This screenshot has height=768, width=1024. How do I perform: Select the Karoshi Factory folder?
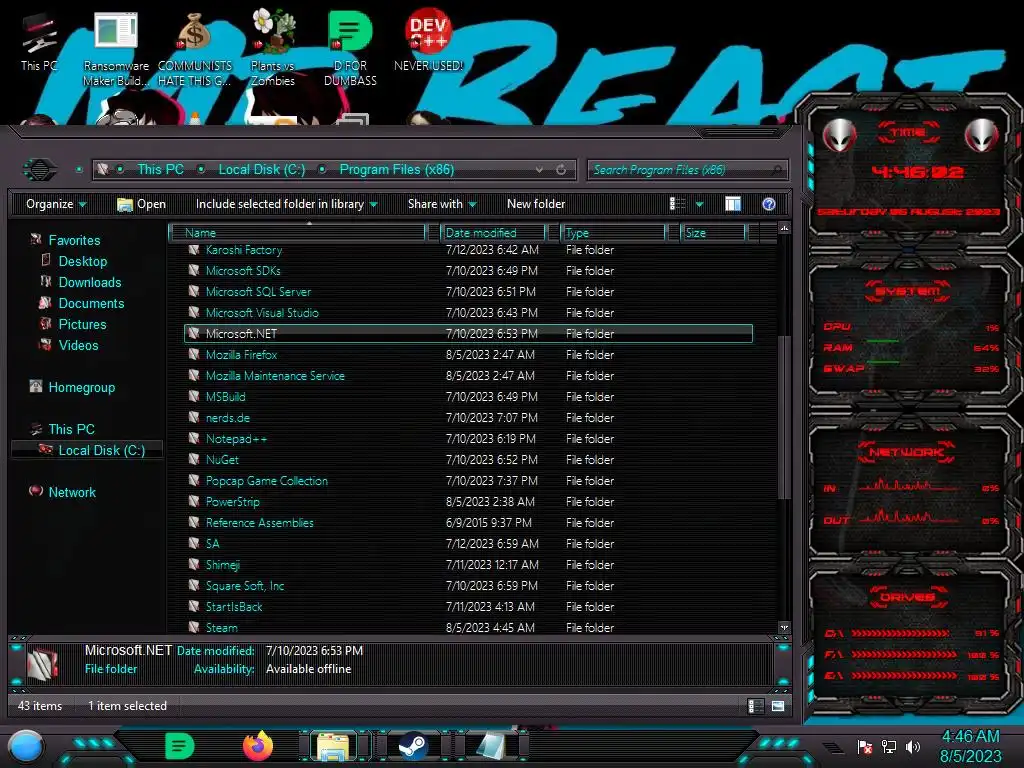point(468,249)
